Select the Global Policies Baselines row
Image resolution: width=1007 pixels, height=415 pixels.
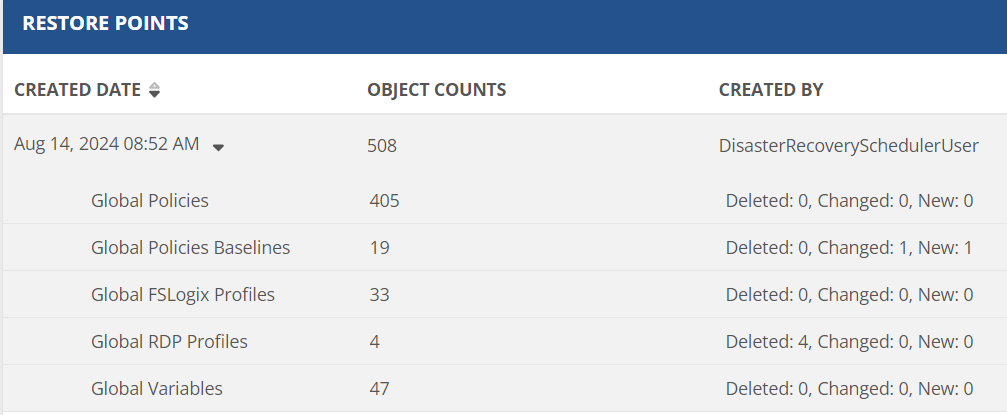coord(190,248)
